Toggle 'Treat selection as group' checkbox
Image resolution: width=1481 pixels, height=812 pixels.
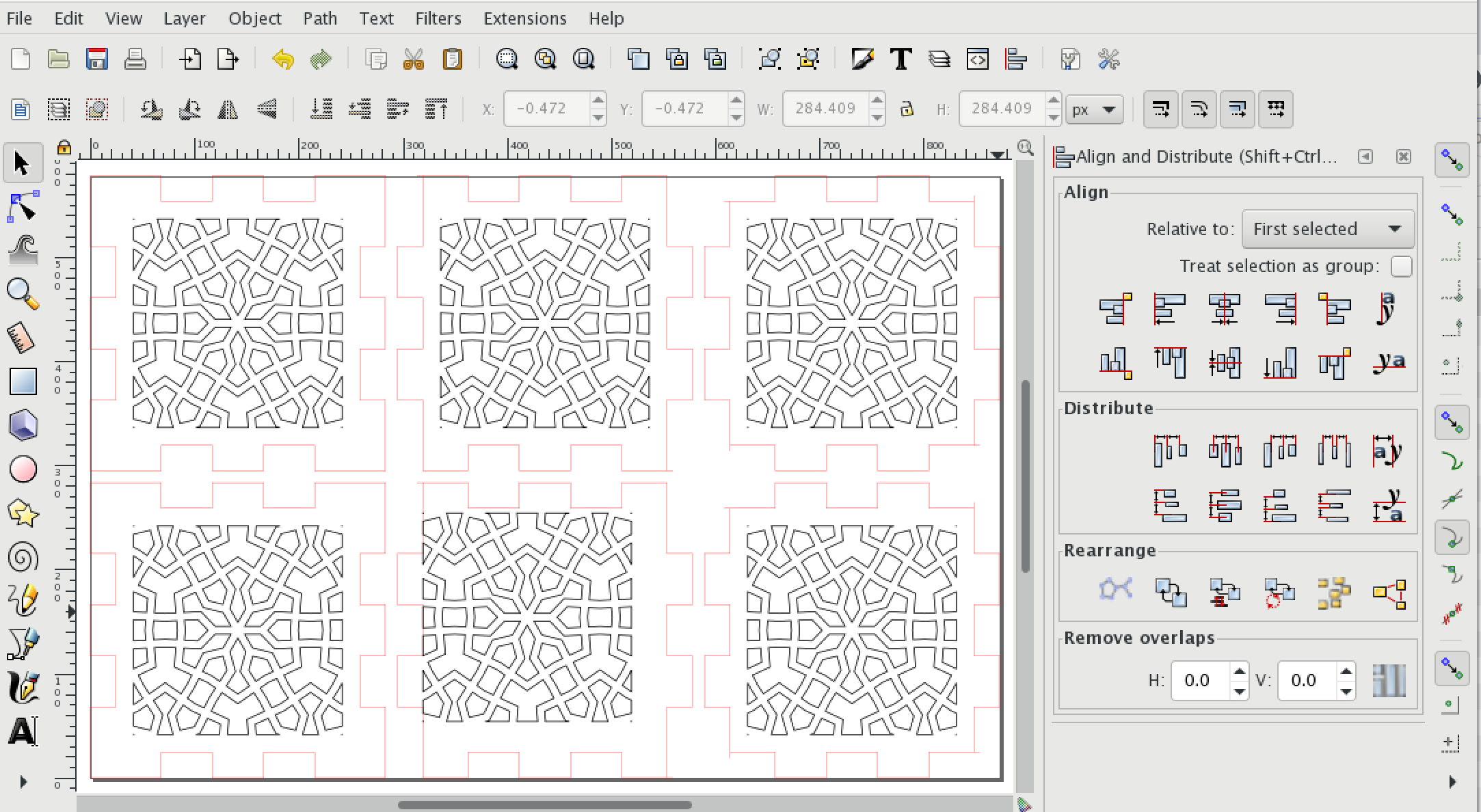click(1400, 266)
